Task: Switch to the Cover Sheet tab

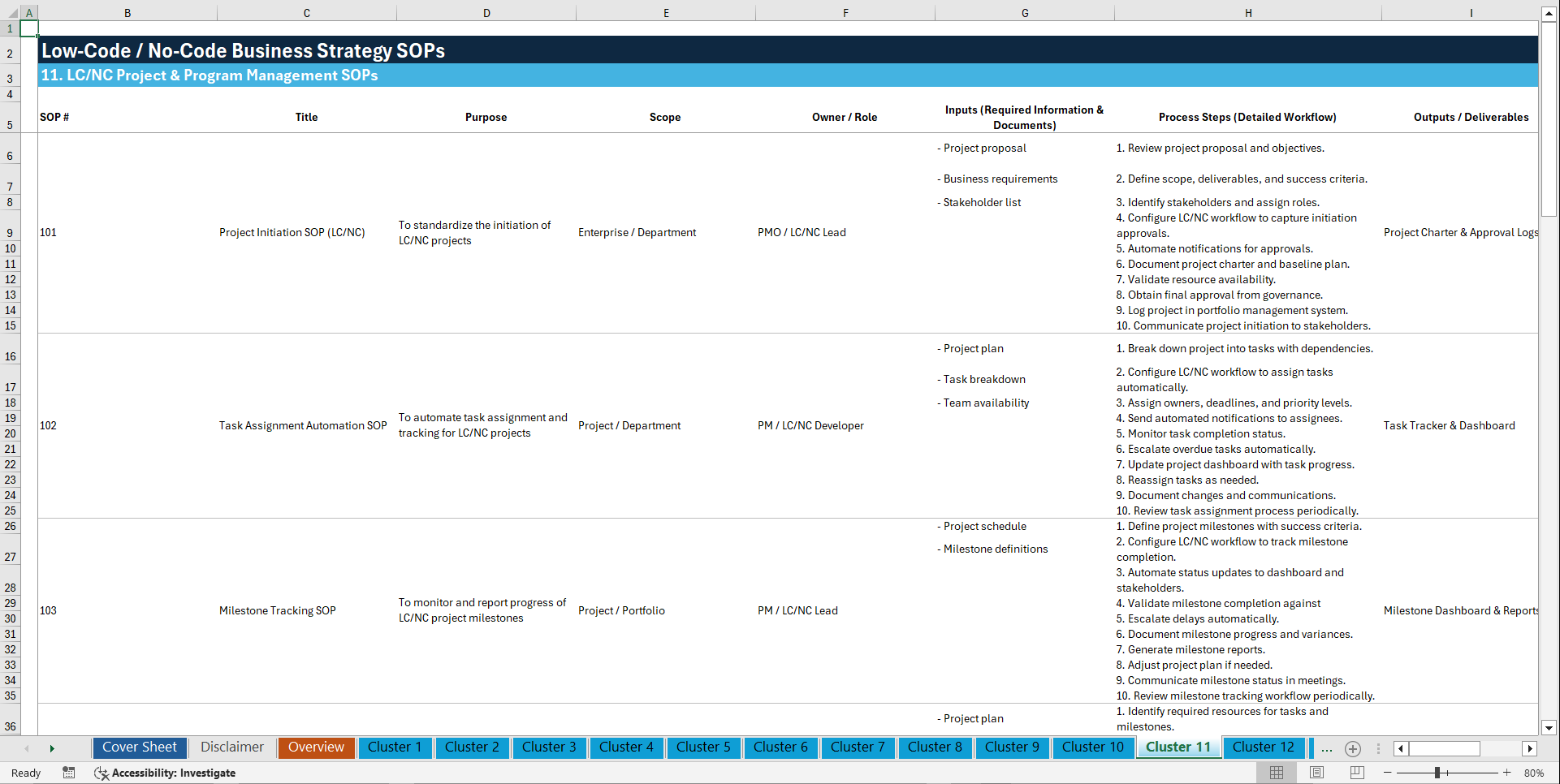Action: pos(139,747)
